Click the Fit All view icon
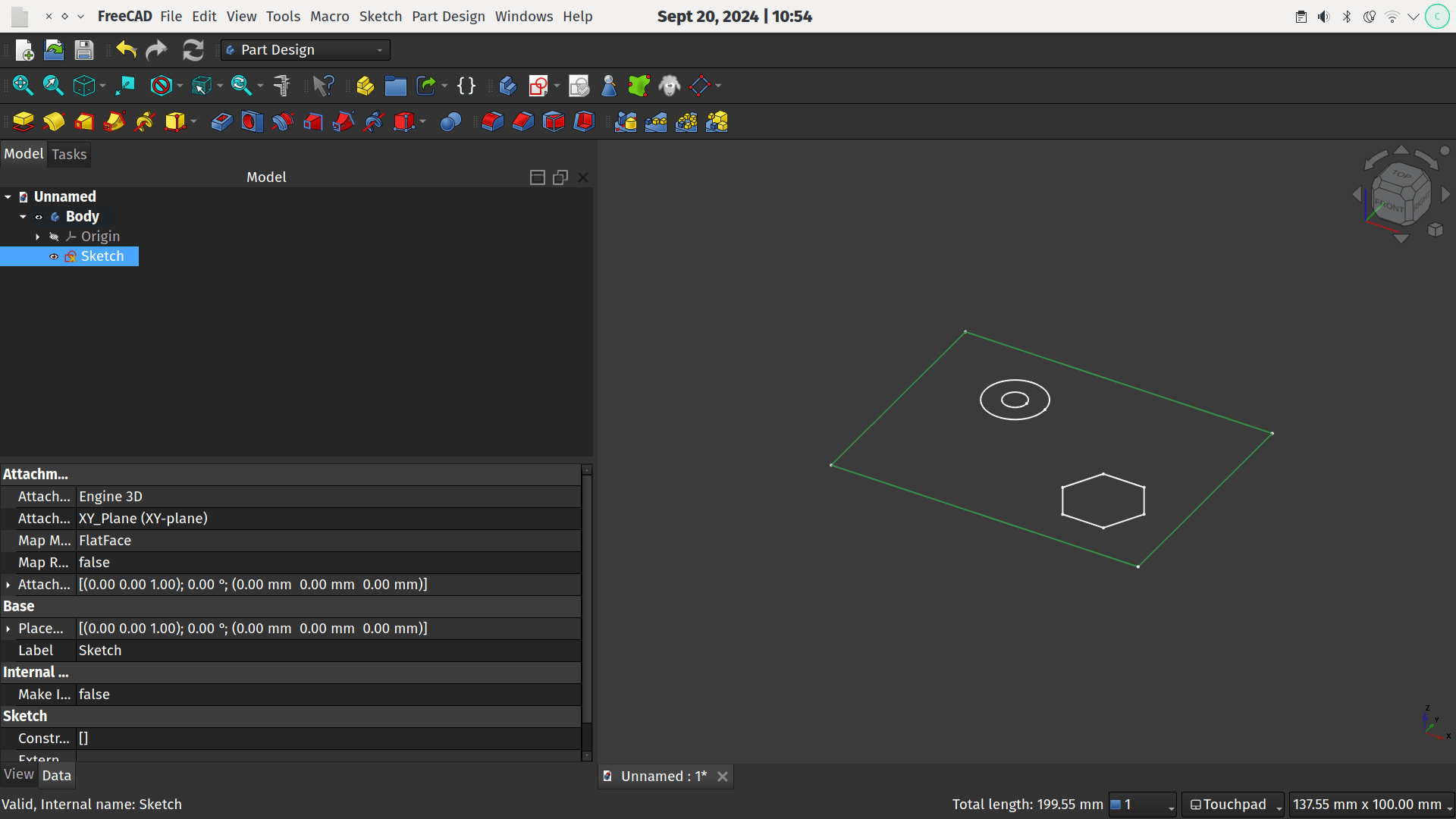This screenshot has width=1456, height=819. tap(23, 86)
